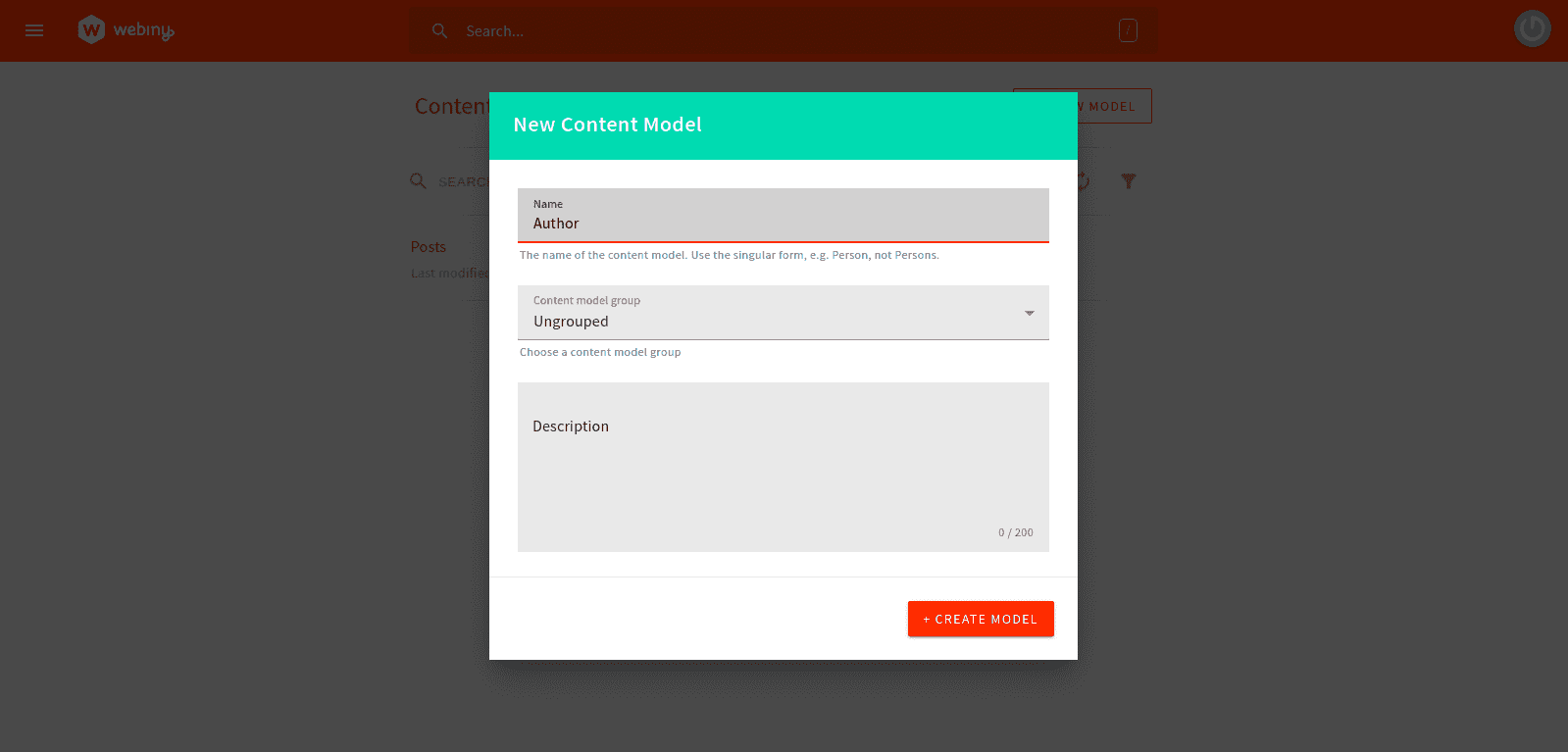Click the magnifier icon beside SEARCH label
The width and height of the screenshot is (1568, 752).
[x=418, y=180]
